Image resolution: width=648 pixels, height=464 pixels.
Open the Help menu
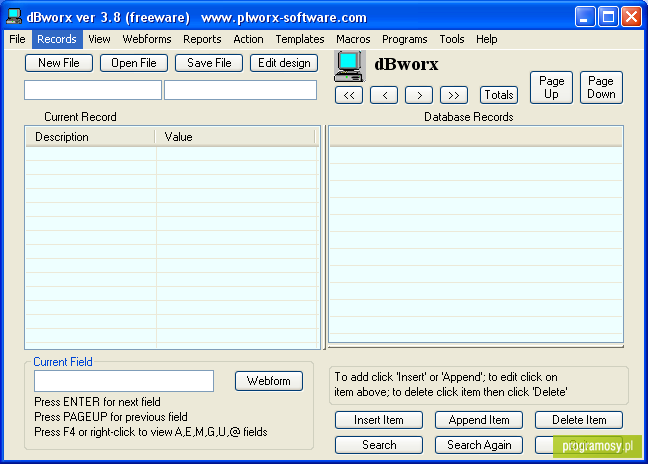(486, 39)
